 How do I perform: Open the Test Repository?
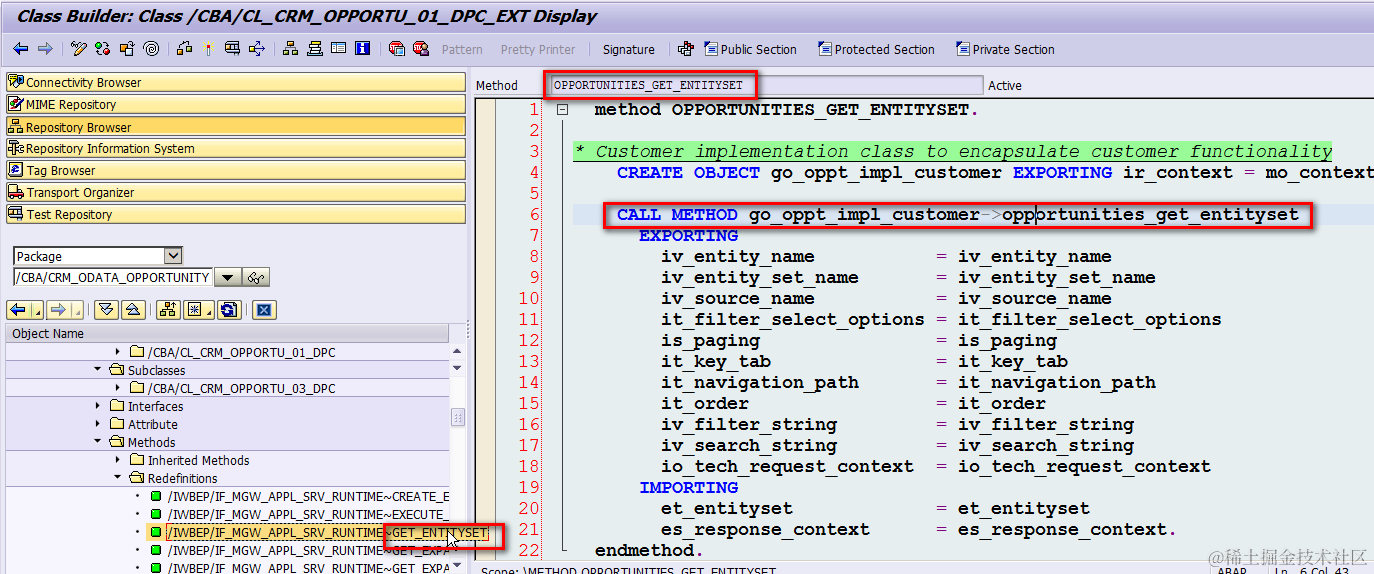click(236, 214)
